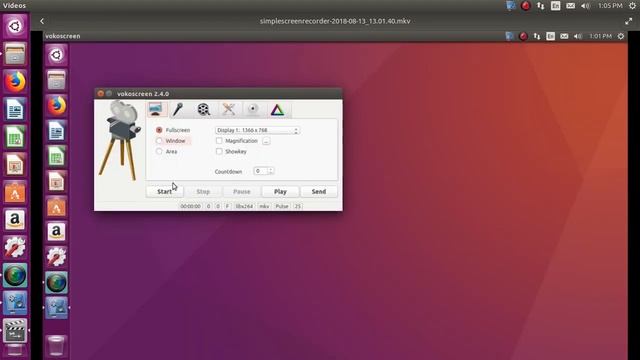This screenshot has height=360, width=640.
Task: Close the vokoscreen 2.4.0 window
Action: [x=100, y=93]
